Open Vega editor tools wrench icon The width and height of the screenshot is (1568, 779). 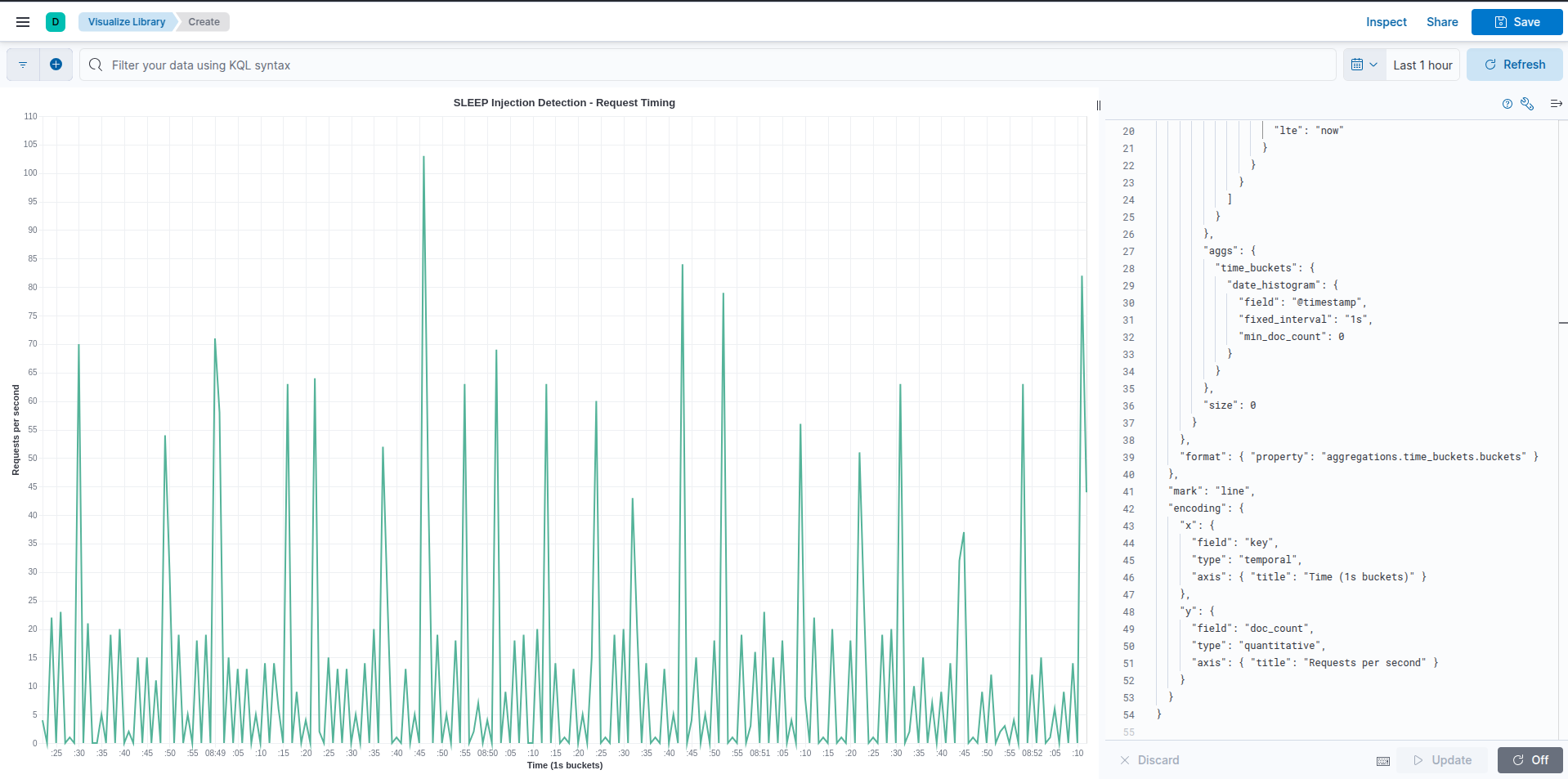pos(1527,104)
